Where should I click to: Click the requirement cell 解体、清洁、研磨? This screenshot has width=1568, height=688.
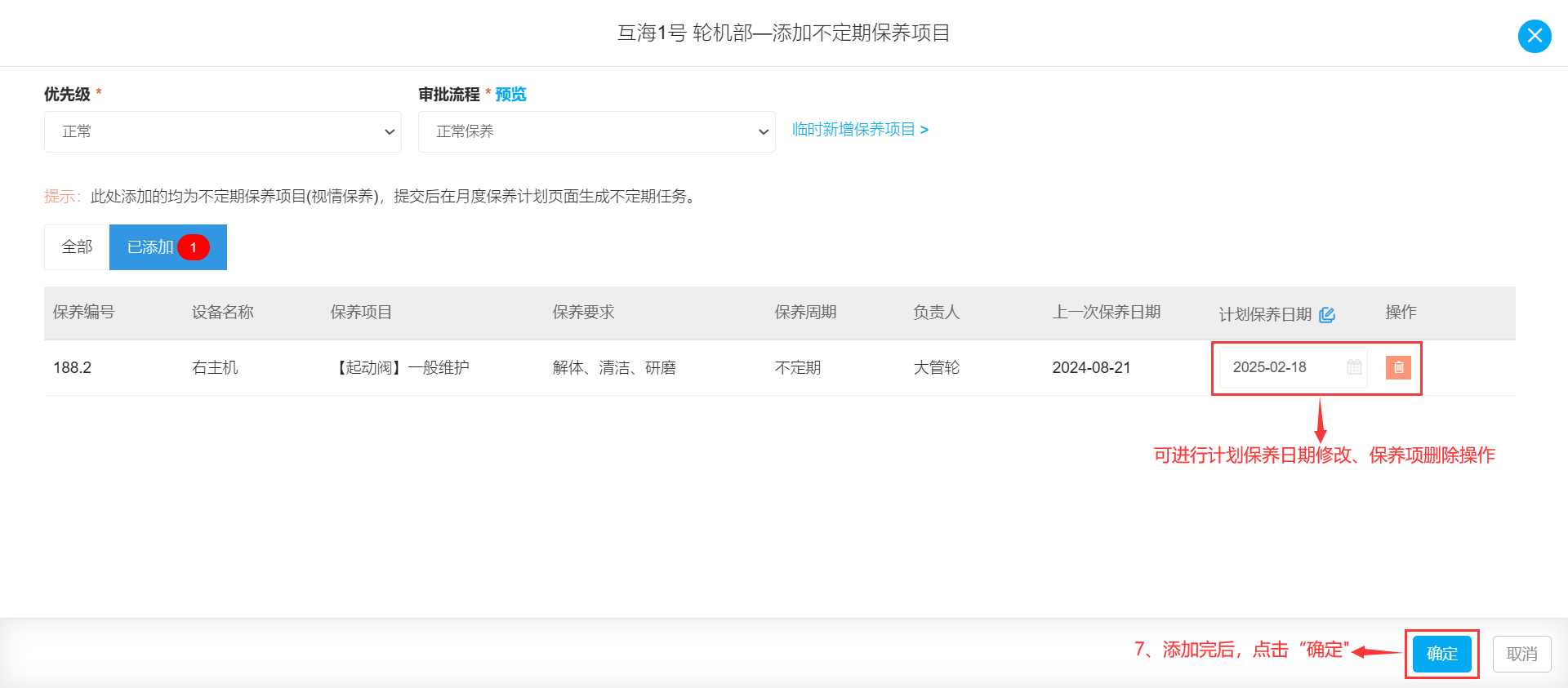(x=614, y=368)
